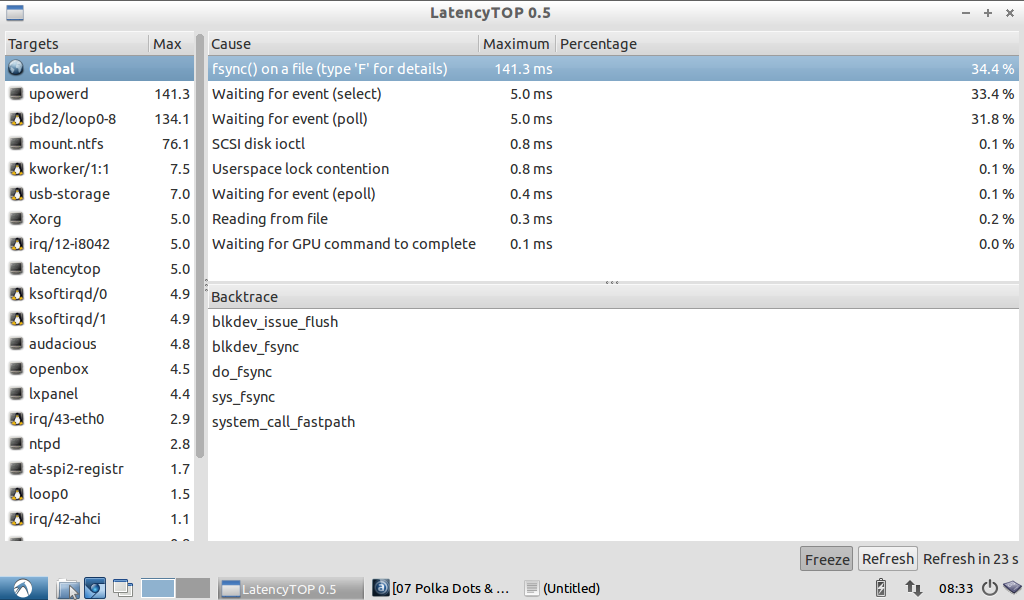Select the fsync() on a file cause row
This screenshot has width=1024, height=600.
pos(613,69)
